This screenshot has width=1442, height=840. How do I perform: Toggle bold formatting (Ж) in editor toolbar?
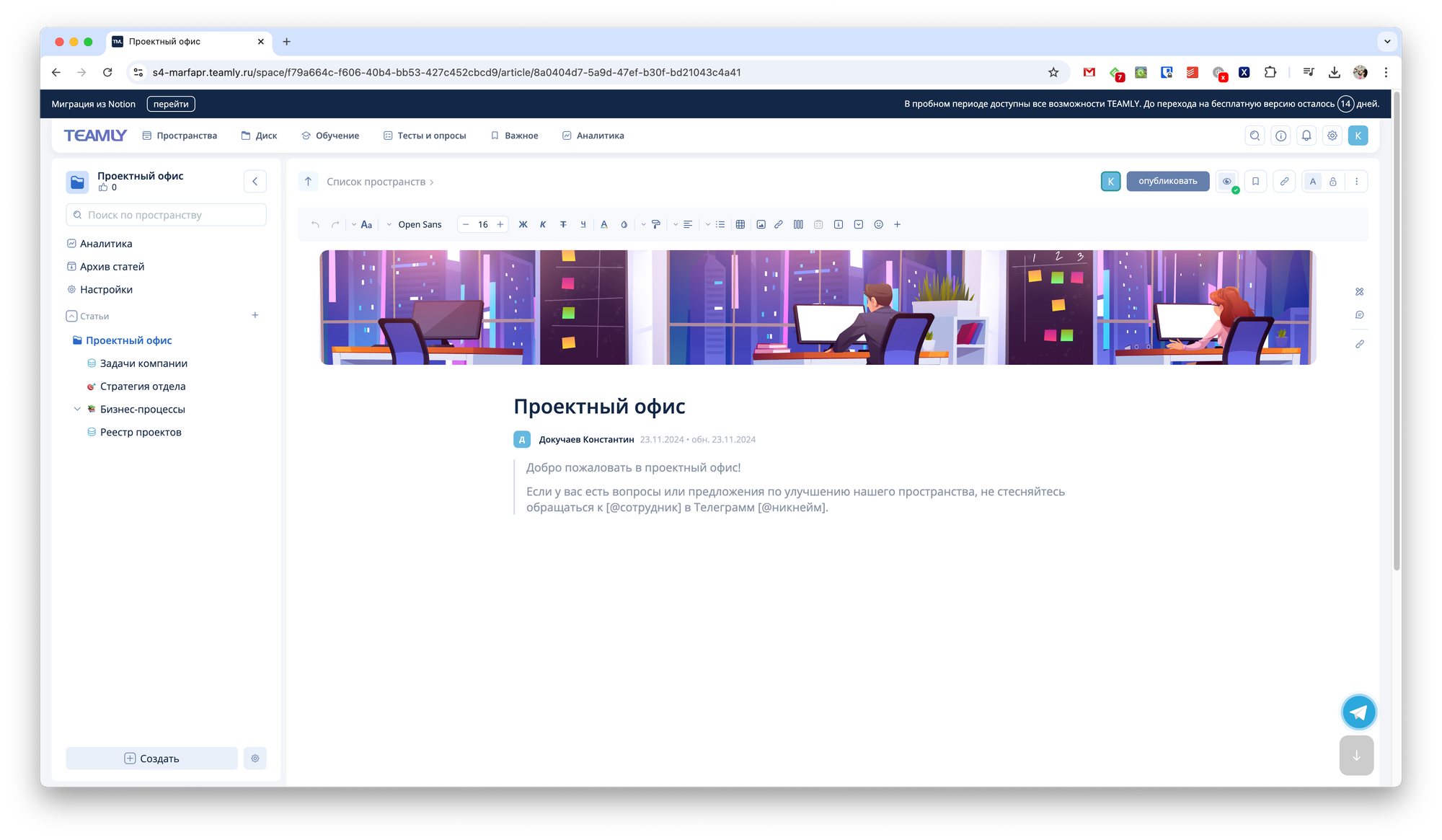click(x=523, y=224)
